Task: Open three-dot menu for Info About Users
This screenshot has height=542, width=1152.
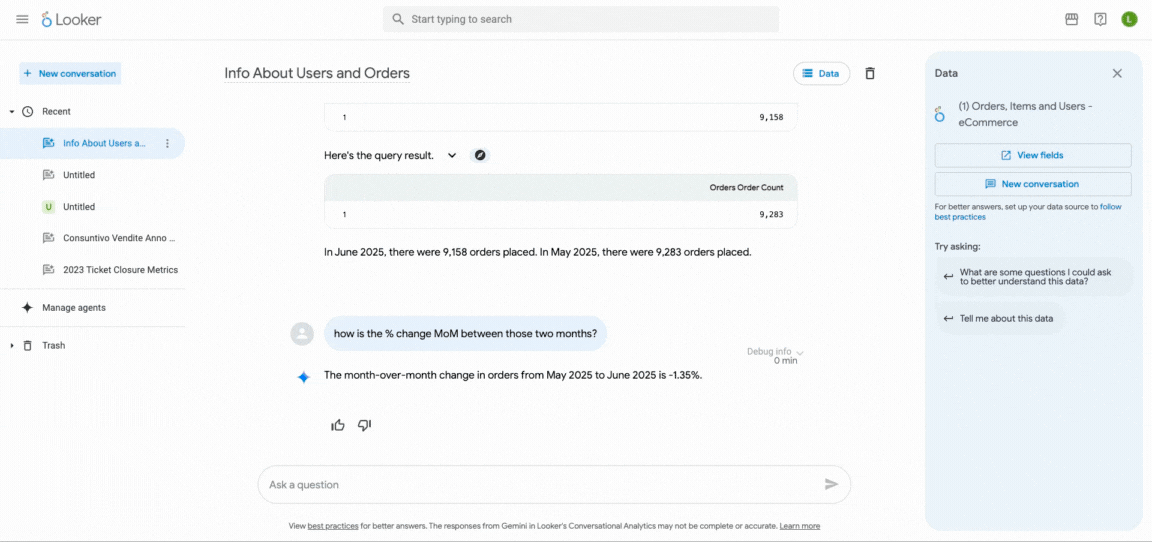Action: click(168, 143)
